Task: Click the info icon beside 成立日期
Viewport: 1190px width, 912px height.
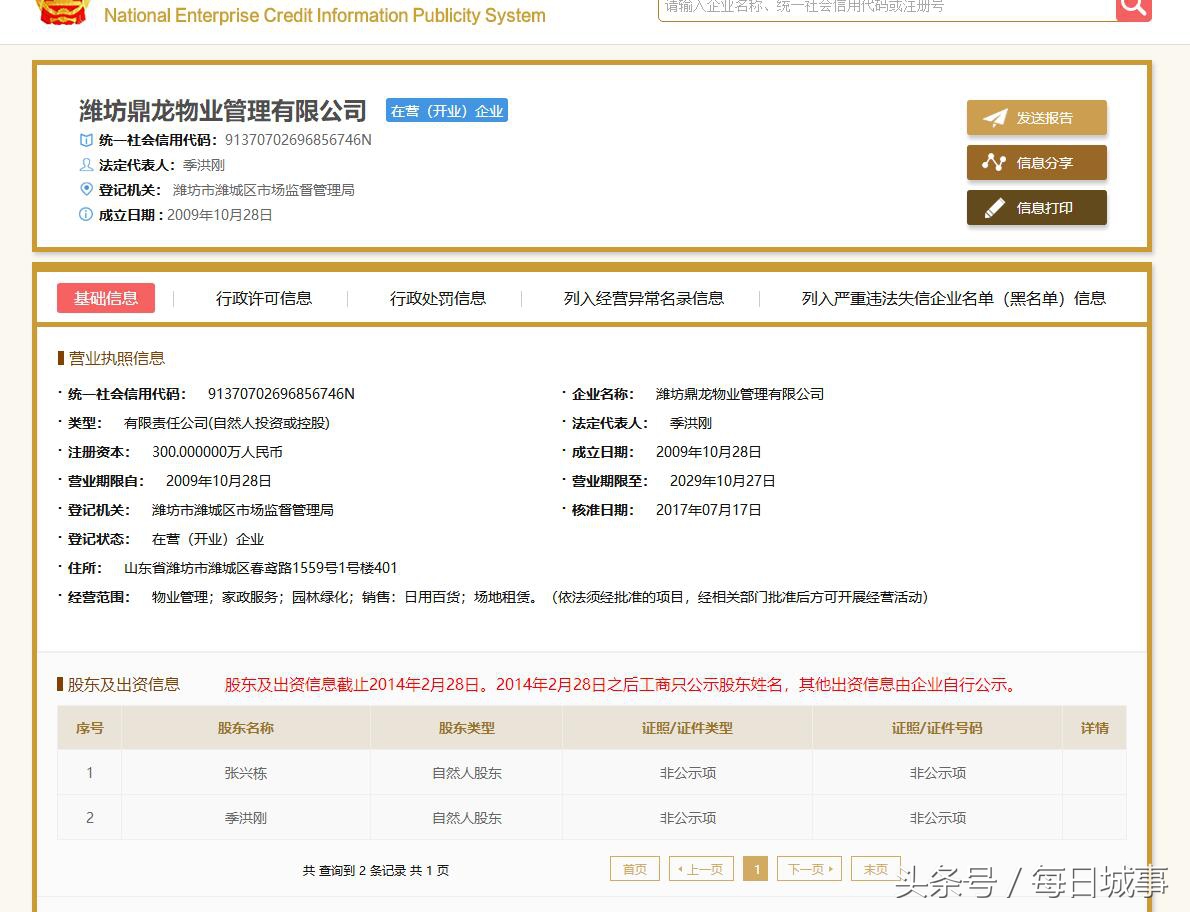Action: [85, 214]
